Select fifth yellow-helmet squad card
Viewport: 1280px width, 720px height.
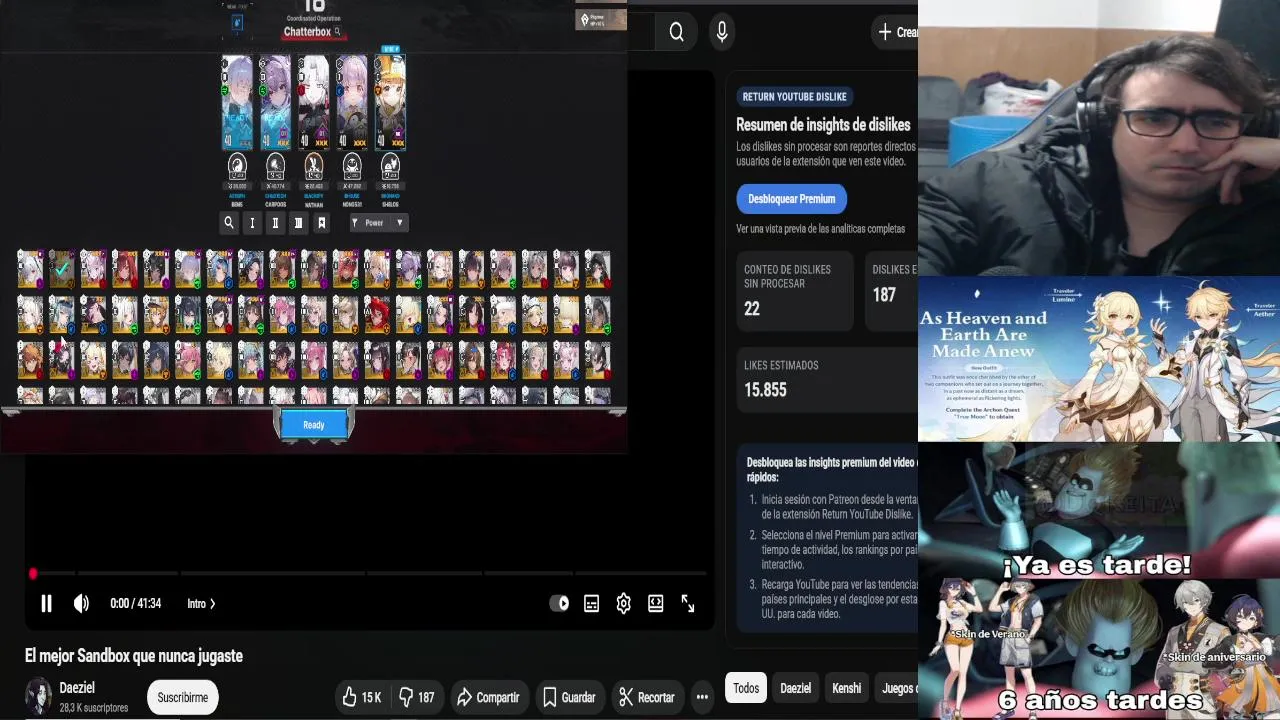(x=390, y=102)
